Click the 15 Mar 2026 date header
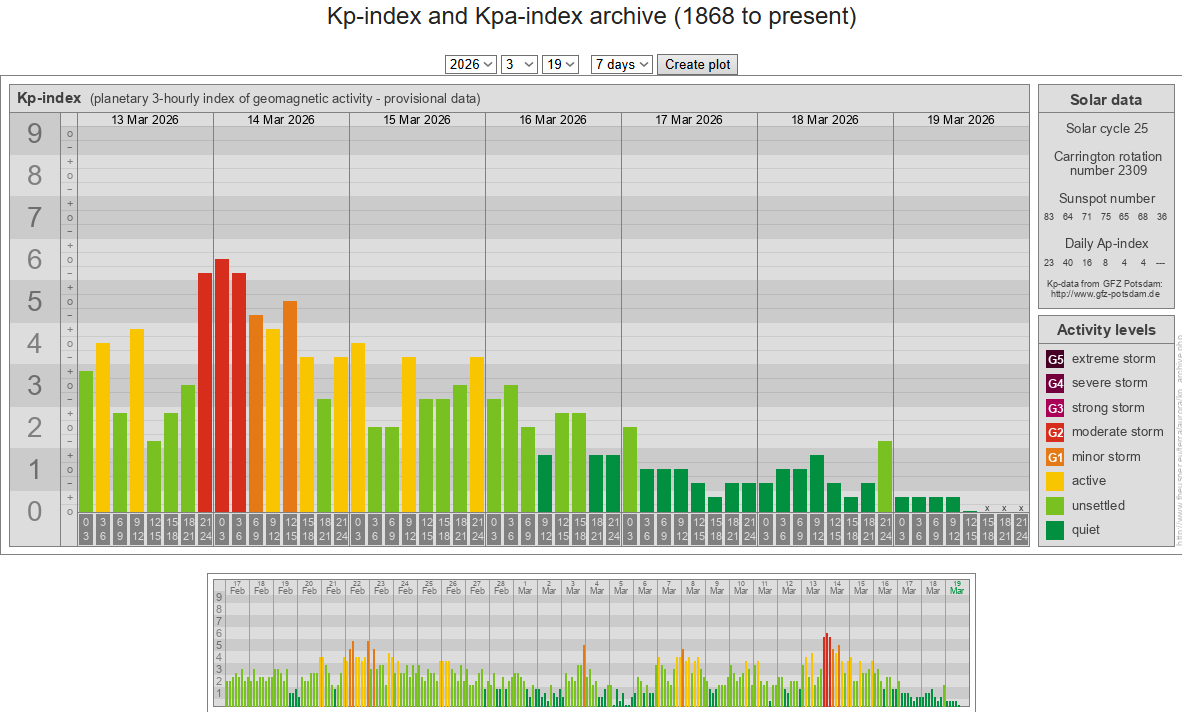 point(417,120)
